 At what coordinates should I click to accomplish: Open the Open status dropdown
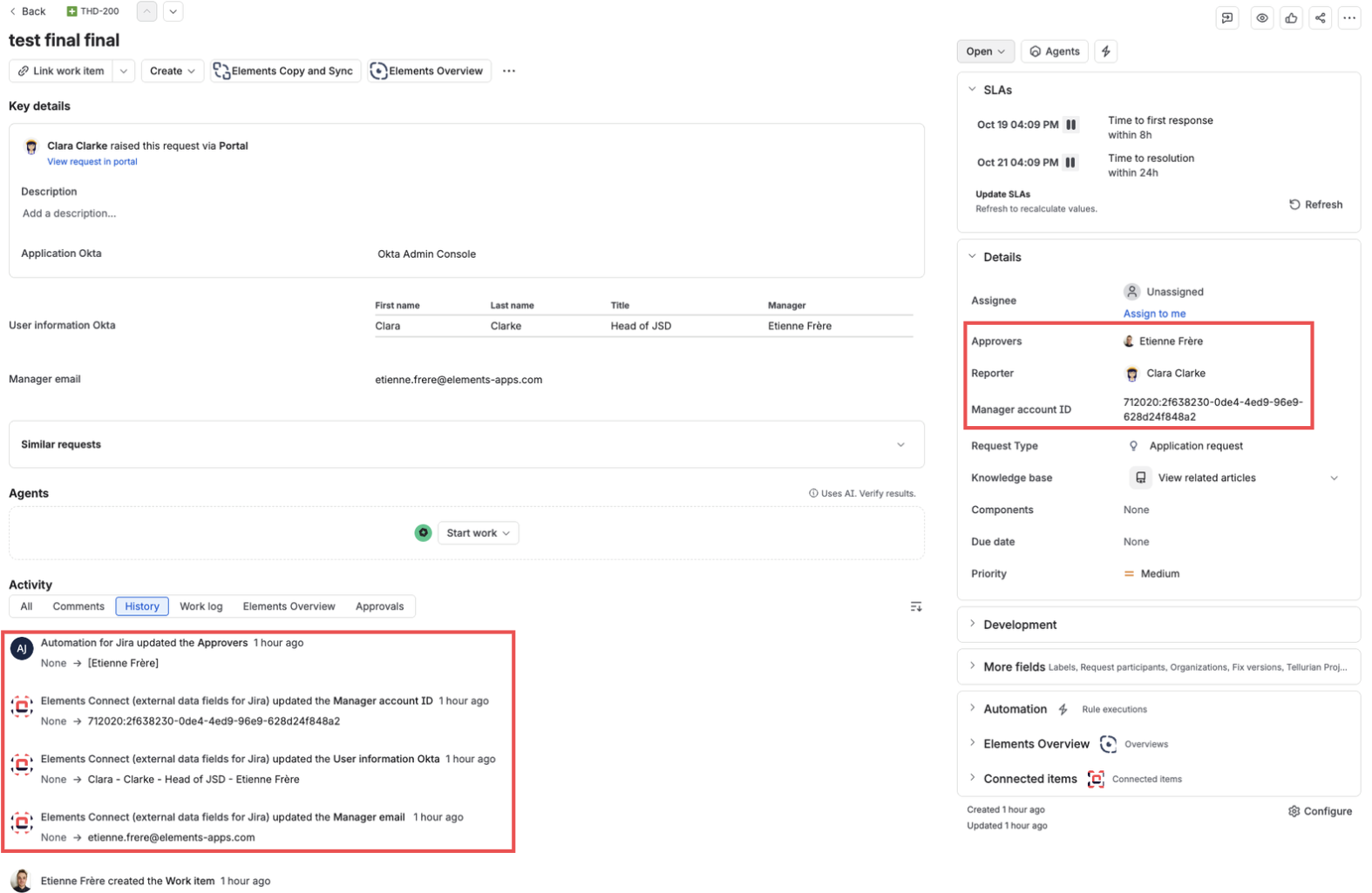click(x=986, y=51)
